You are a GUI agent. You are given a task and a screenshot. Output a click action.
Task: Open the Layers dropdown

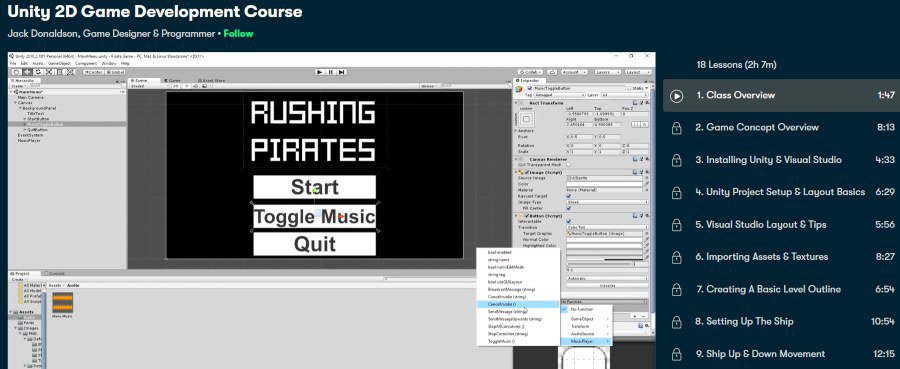(x=608, y=72)
